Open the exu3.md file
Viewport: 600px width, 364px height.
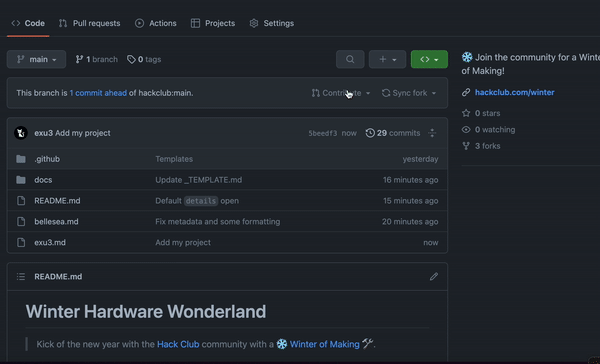coord(50,243)
